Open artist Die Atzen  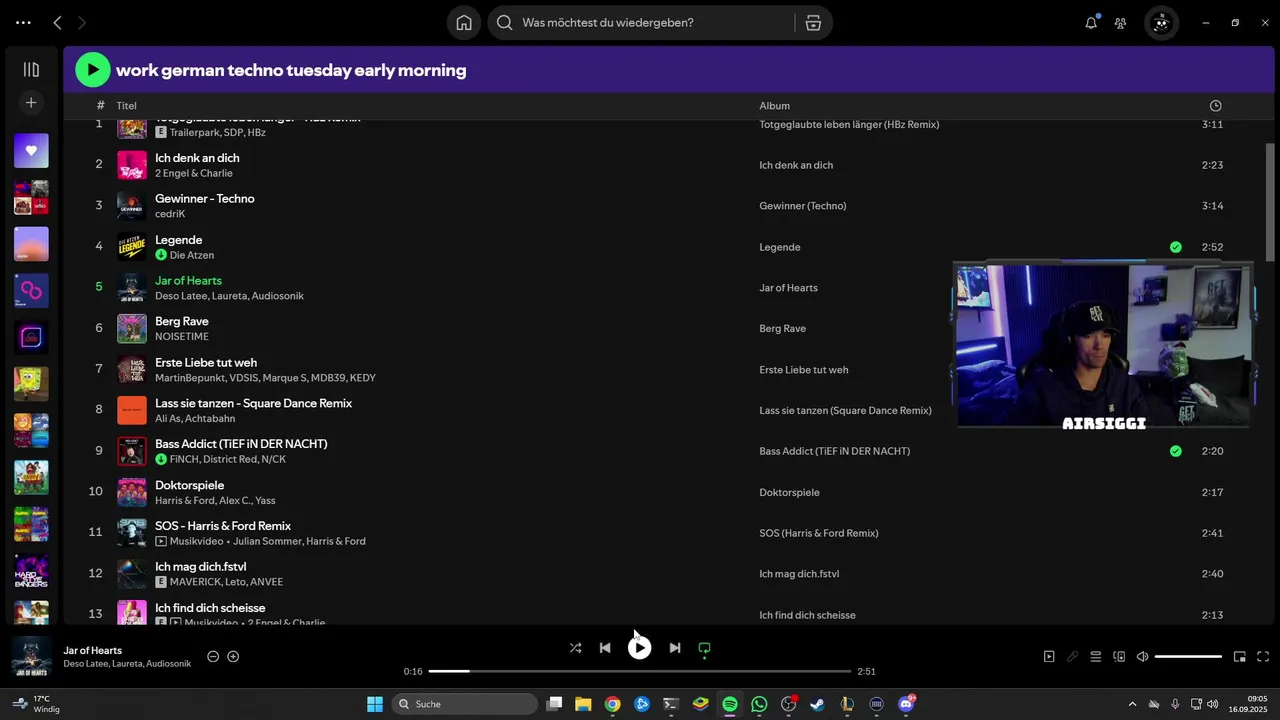(192, 255)
